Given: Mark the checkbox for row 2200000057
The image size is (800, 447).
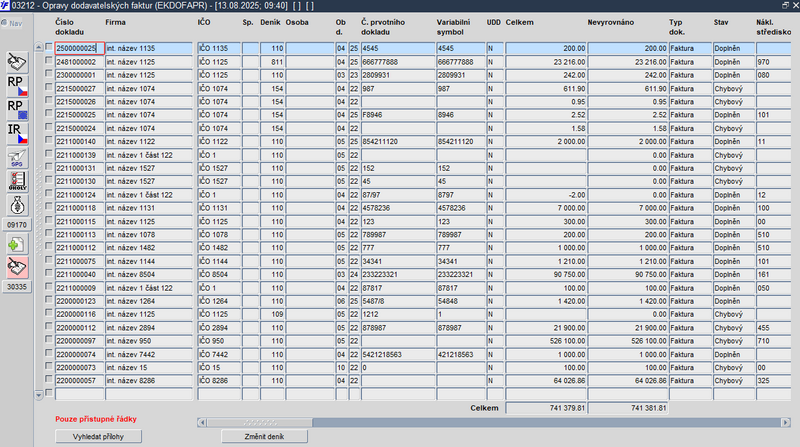Looking at the screenshot, I should (x=49, y=379).
